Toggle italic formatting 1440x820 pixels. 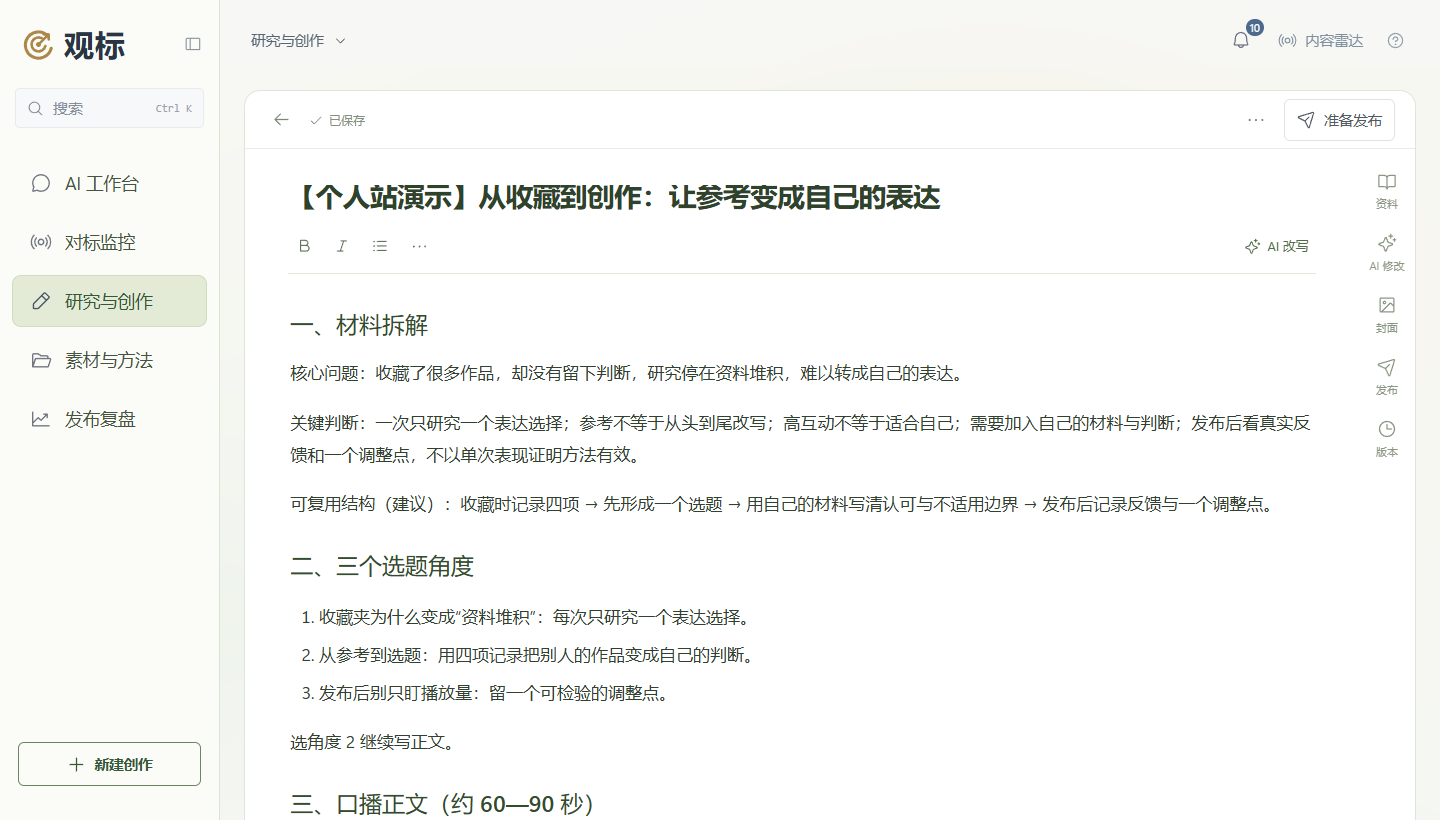pos(342,246)
